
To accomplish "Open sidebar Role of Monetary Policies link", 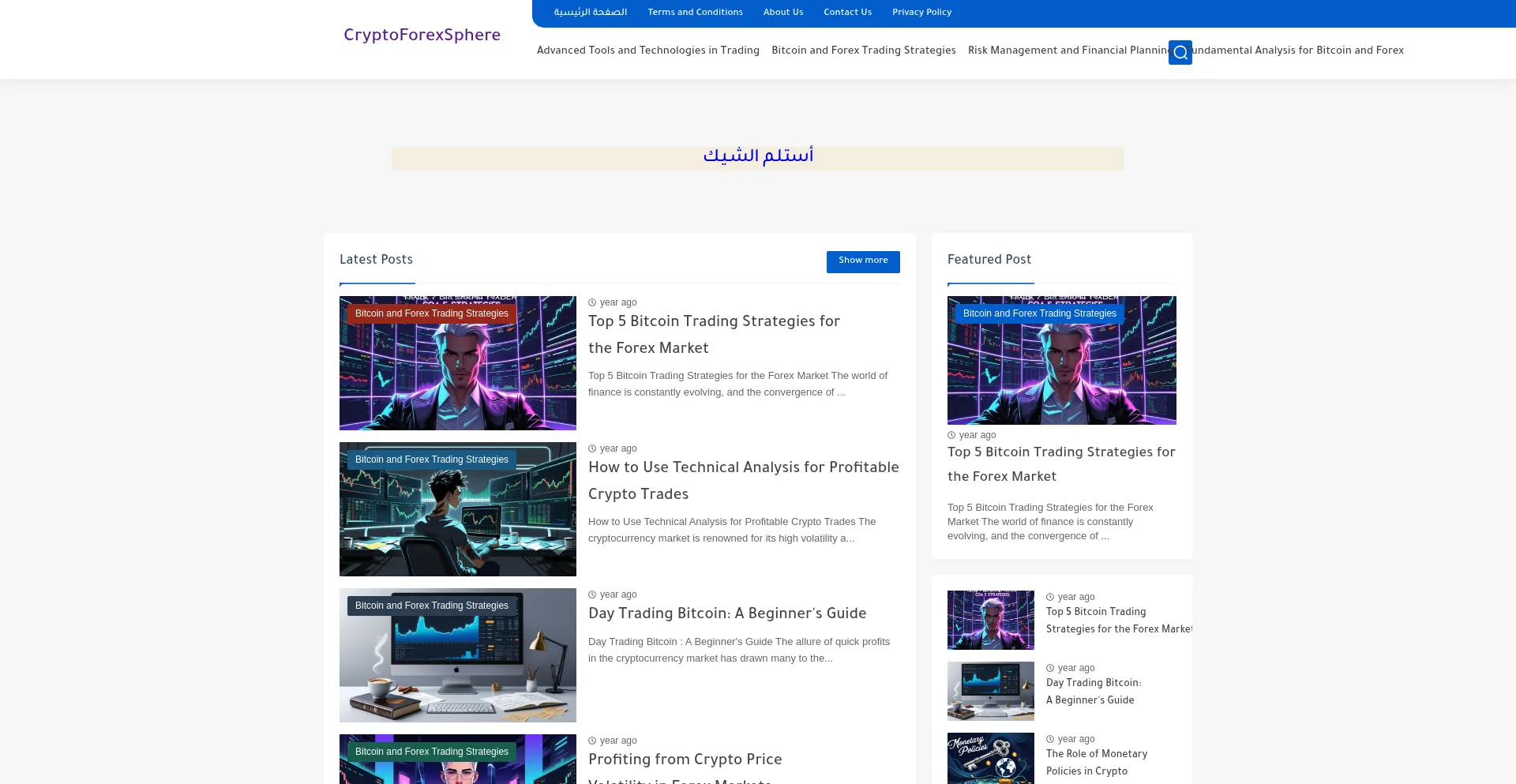I will (1096, 763).
